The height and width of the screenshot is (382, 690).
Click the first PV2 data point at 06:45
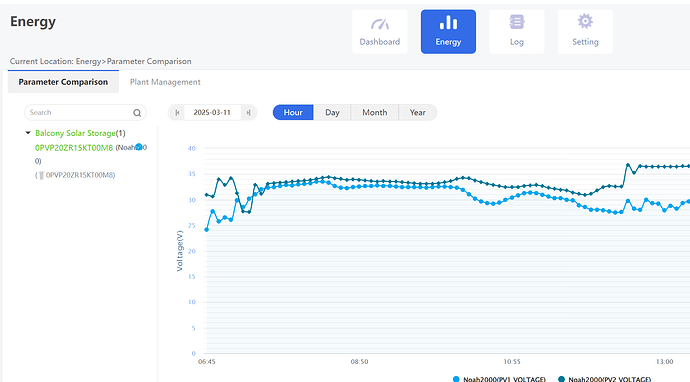(207, 195)
